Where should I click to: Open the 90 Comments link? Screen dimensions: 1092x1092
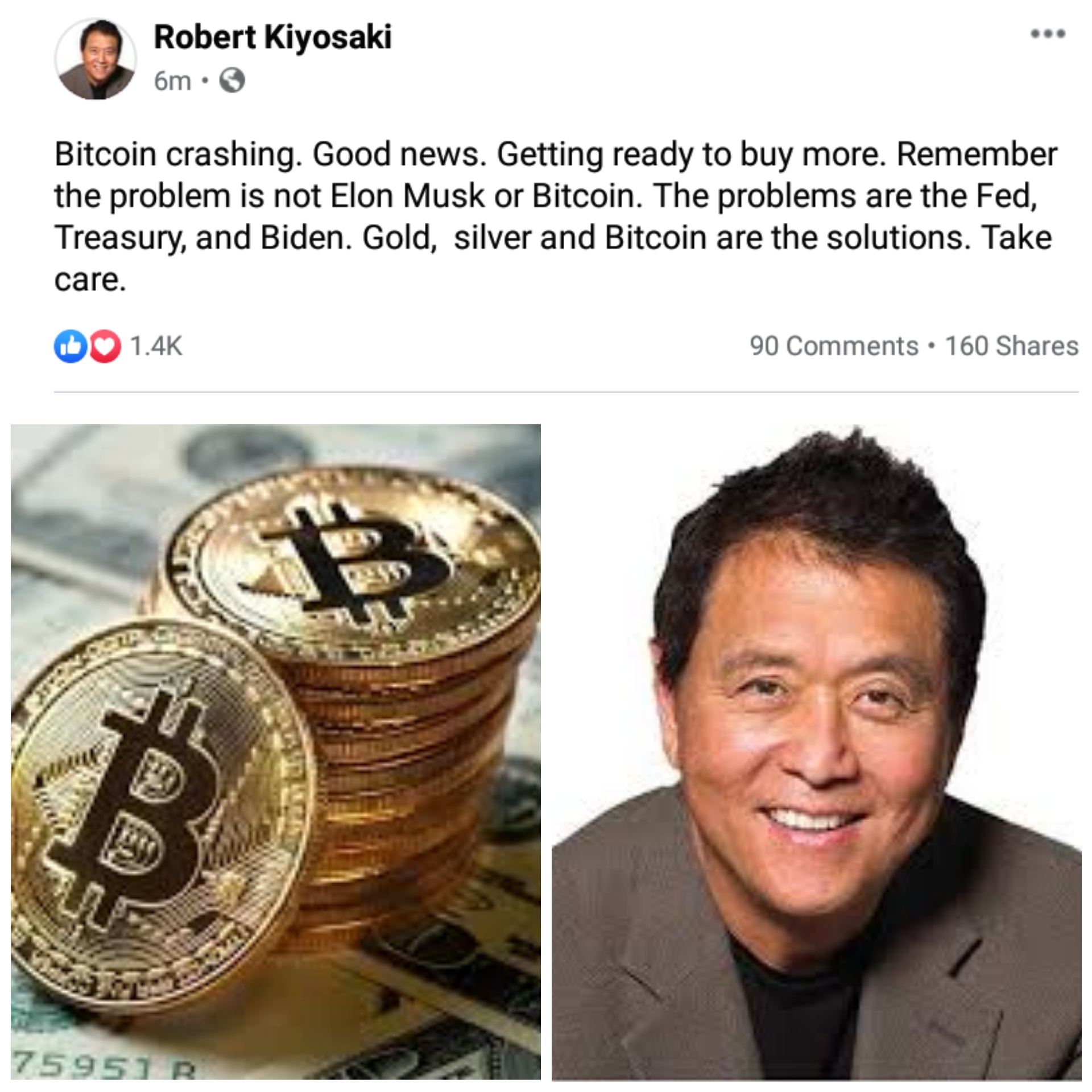click(x=834, y=346)
